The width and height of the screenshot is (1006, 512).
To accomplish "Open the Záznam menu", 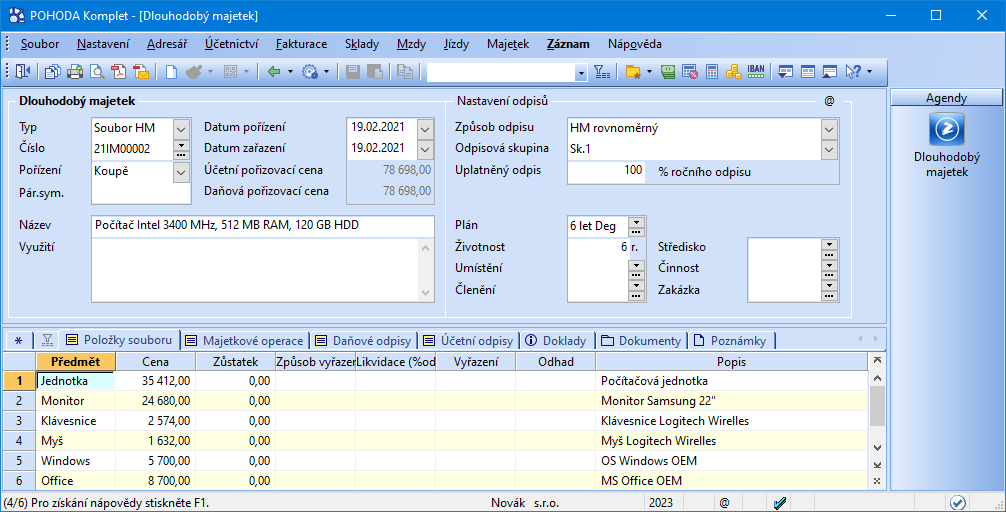I will click(x=568, y=44).
